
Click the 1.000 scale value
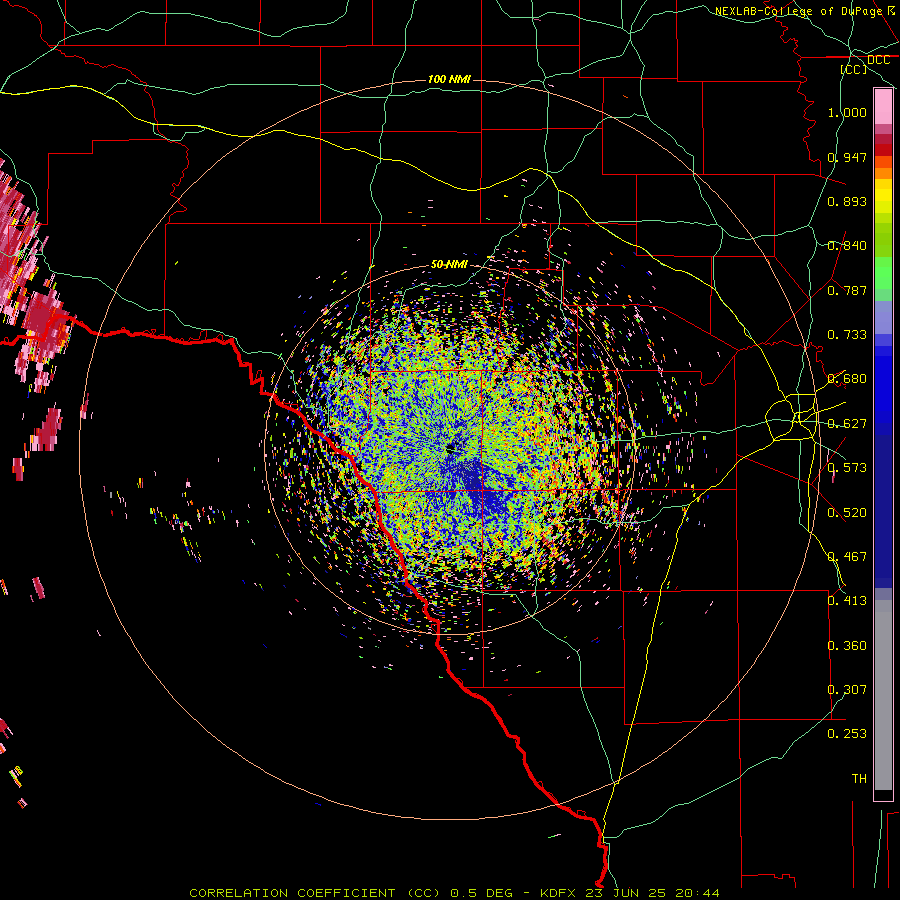tap(847, 112)
